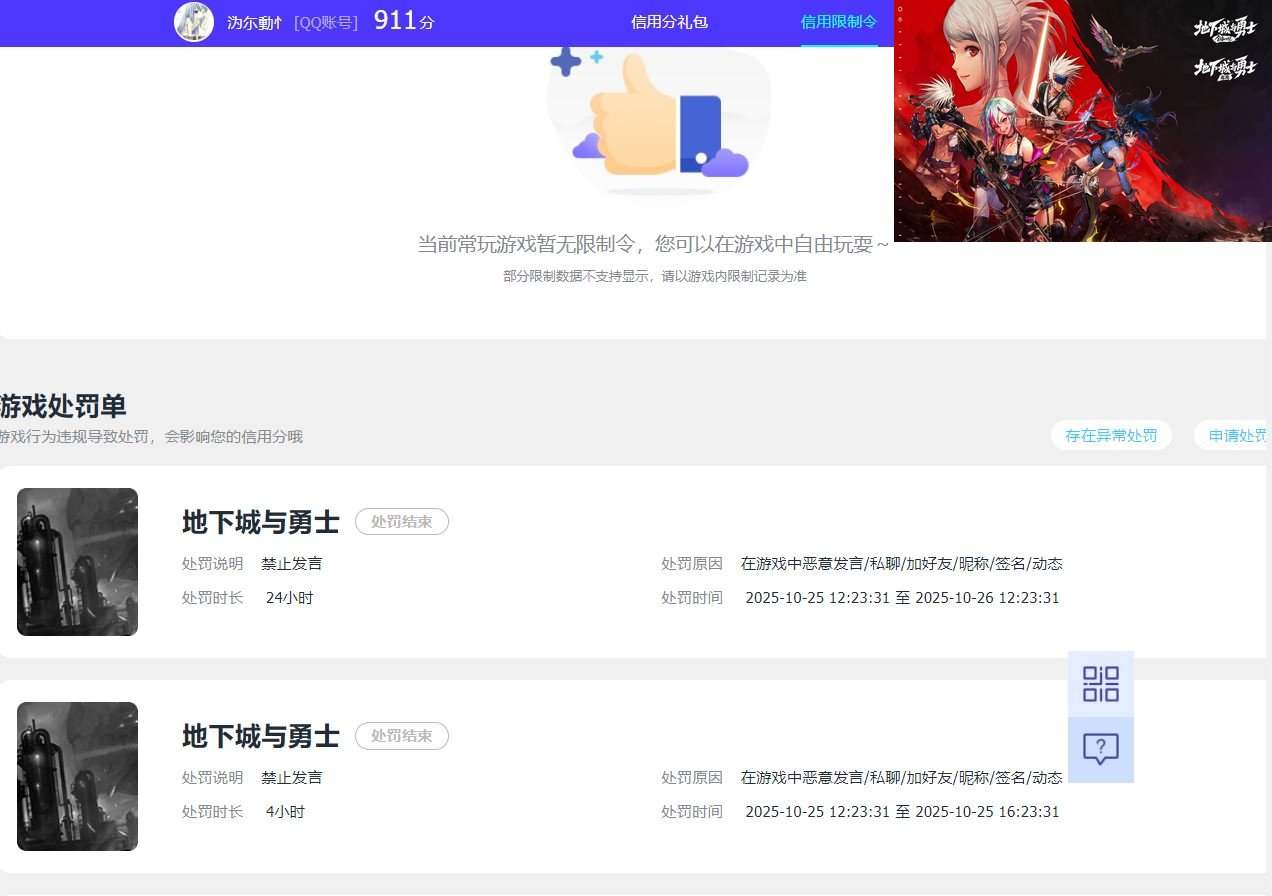Open game thumbnail of the 4小时 penalty card
Screen dimensions: 1272x896
point(77,776)
